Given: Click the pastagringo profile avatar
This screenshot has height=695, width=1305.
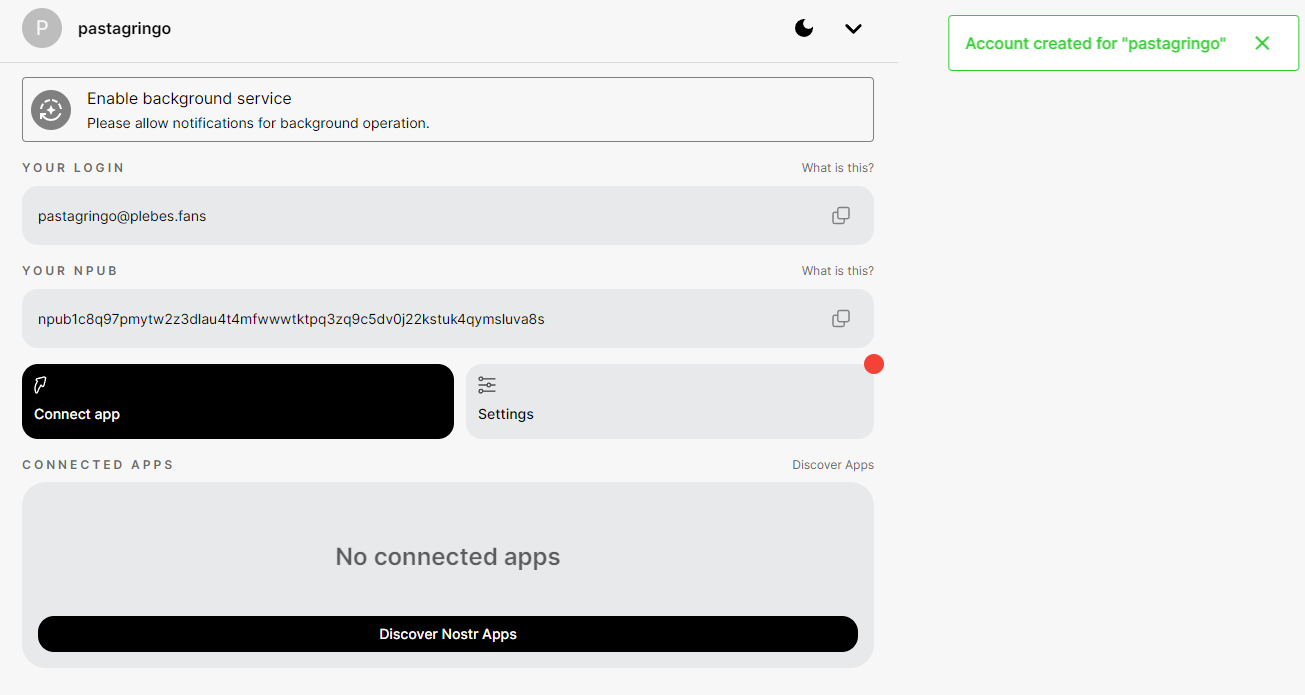Looking at the screenshot, I should click(42, 28).
